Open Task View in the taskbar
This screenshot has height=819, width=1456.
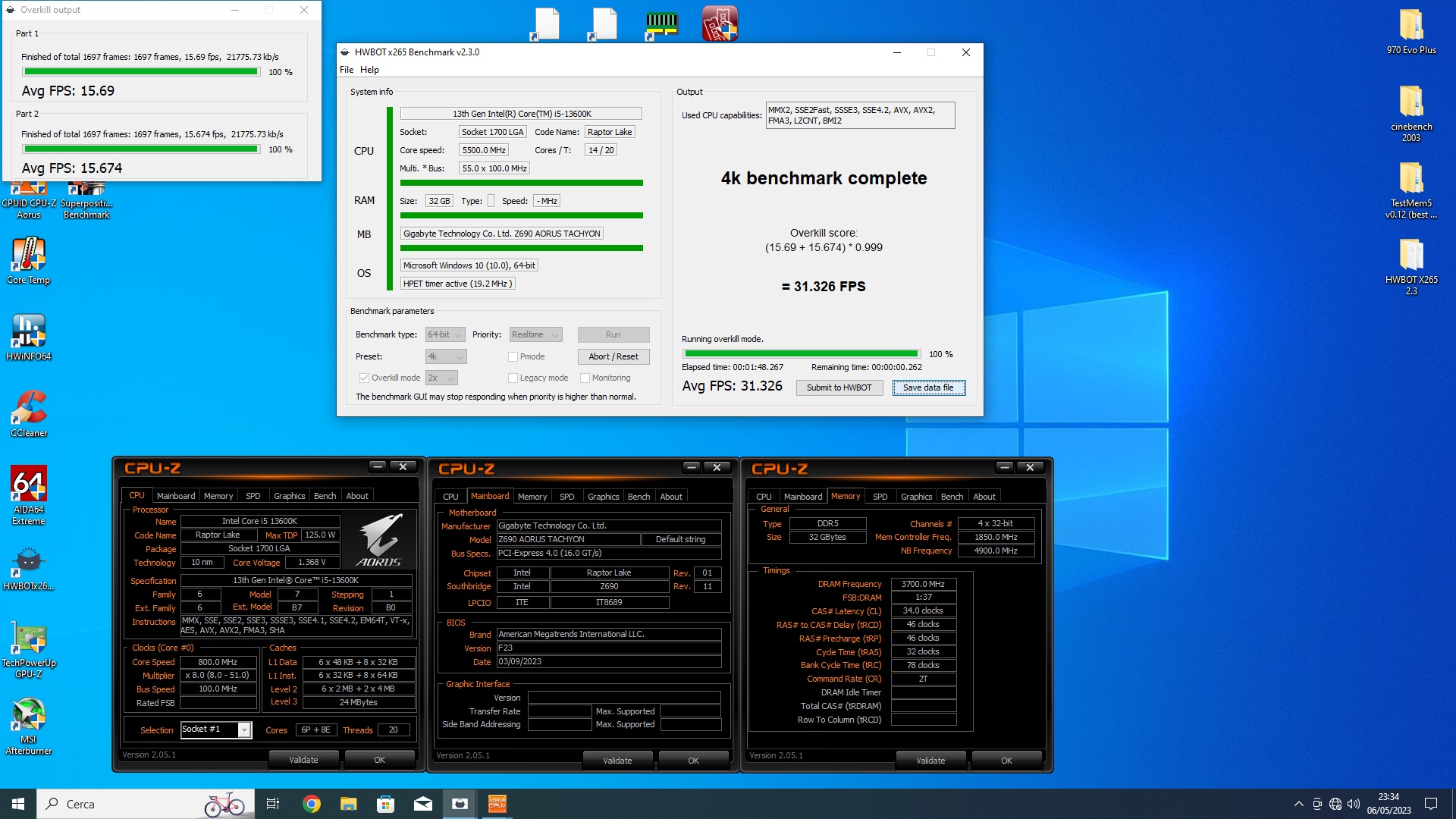coord(273,804)
